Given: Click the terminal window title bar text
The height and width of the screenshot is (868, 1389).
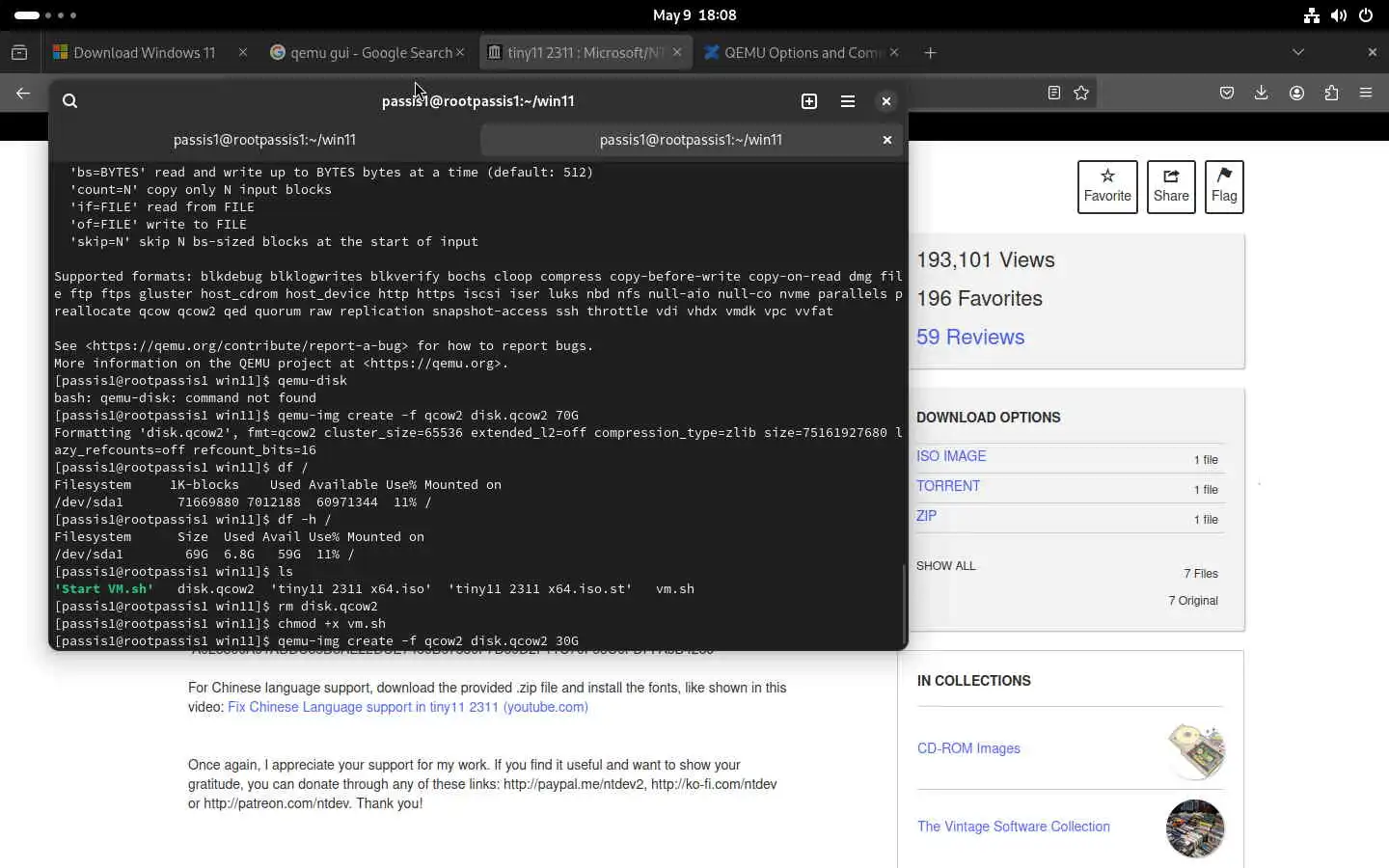Looking at the screenshot, I should (478, 101).
